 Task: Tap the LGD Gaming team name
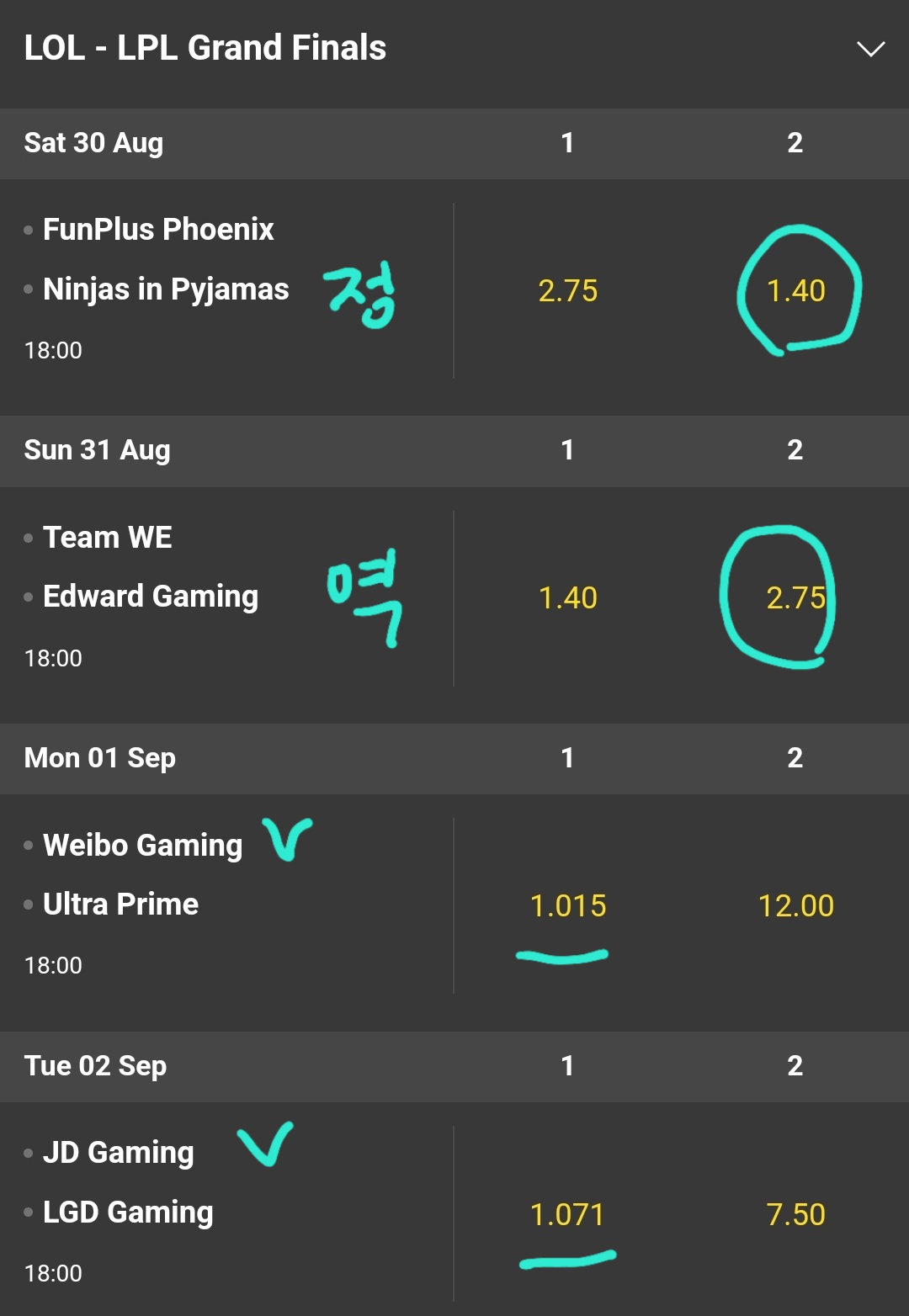tap(128, 1213)
